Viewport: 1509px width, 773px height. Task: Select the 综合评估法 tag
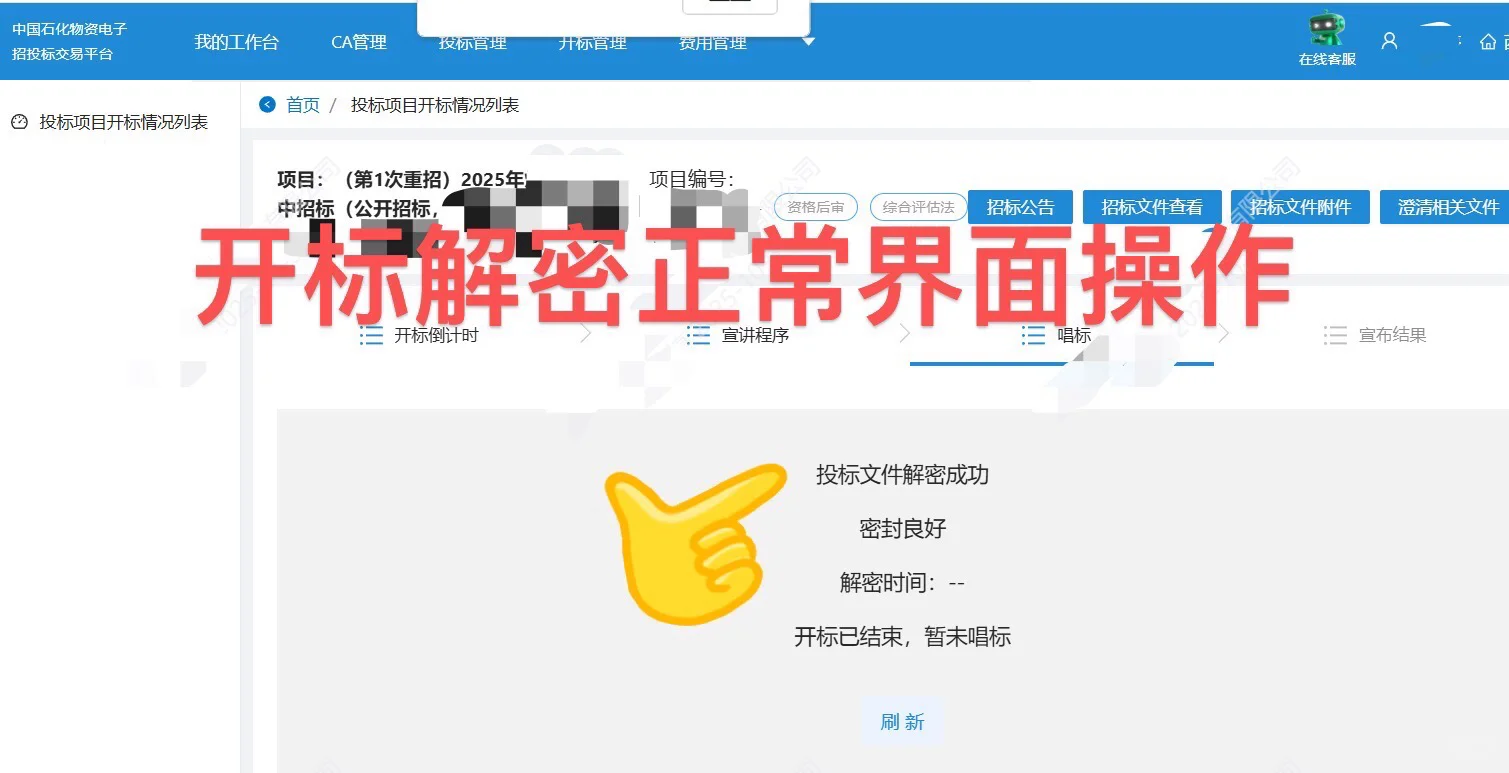click(916, 207)
